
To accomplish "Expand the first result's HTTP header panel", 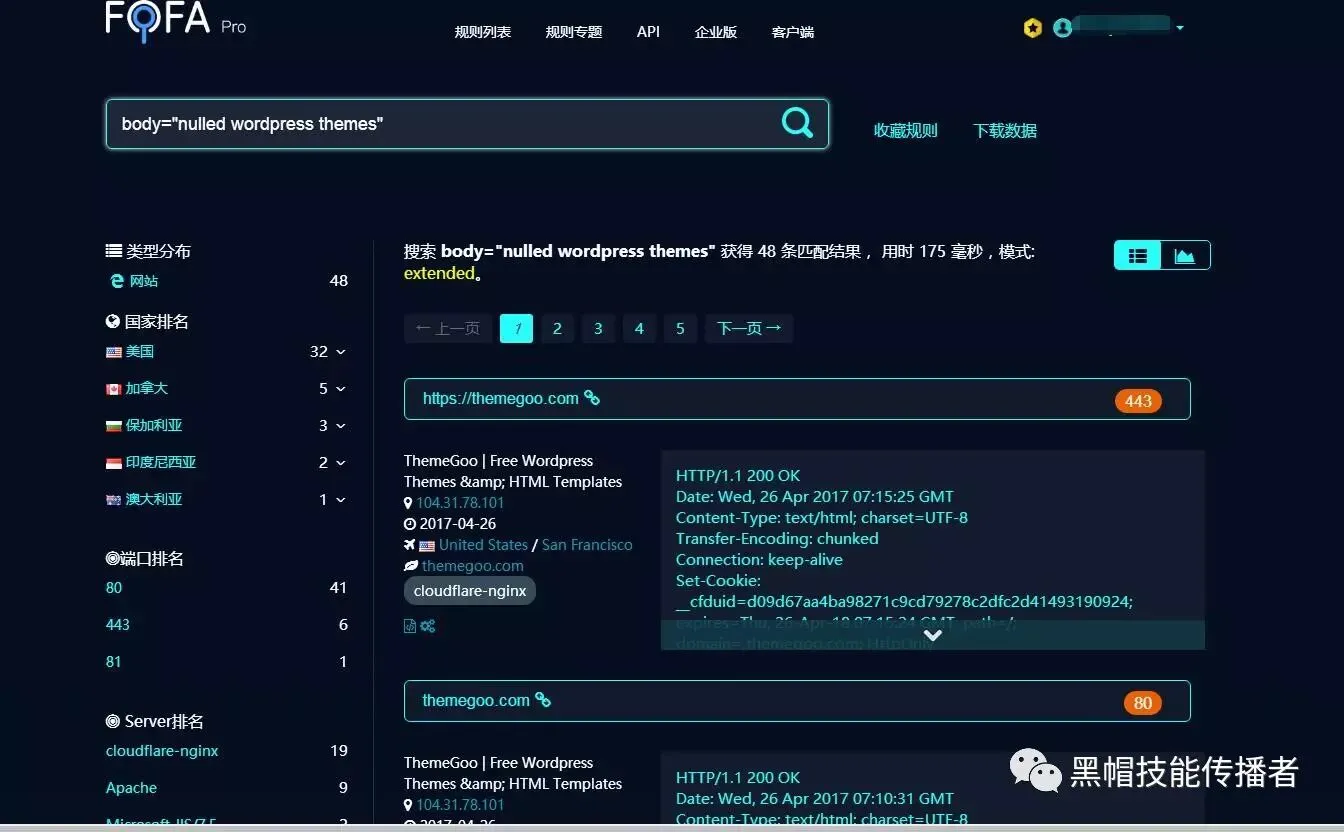I will pos(933,635).
